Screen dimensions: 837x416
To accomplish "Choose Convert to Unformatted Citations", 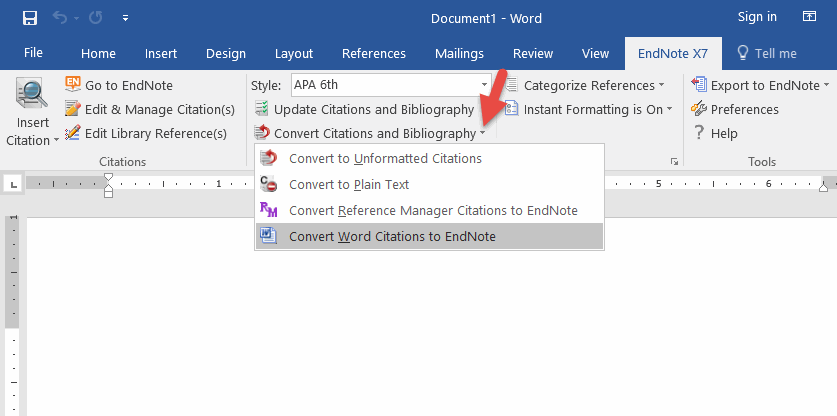I will click(x=385, y=158).
